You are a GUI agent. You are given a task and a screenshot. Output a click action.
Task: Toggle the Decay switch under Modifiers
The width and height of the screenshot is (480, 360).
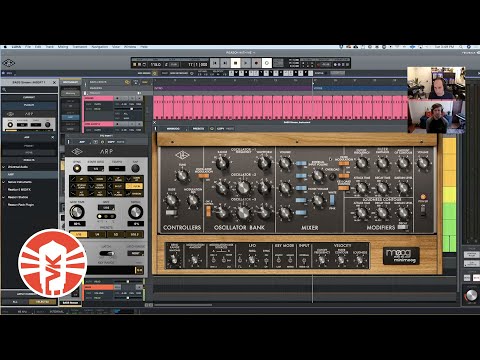(403, 227)
